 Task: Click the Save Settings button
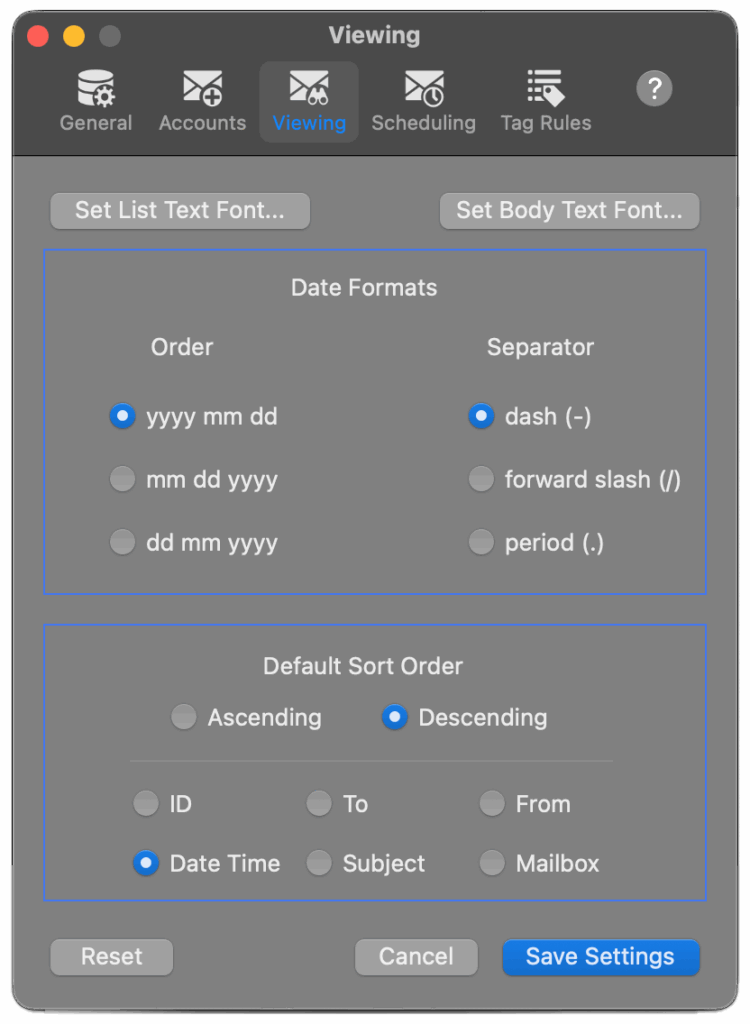[600, 957]
